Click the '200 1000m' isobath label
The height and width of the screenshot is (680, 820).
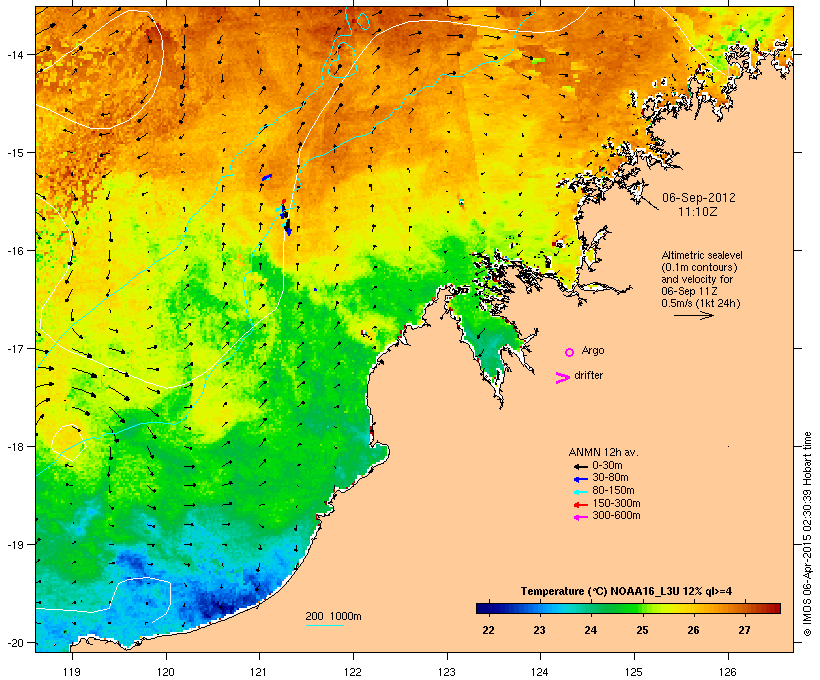(333, 616)
